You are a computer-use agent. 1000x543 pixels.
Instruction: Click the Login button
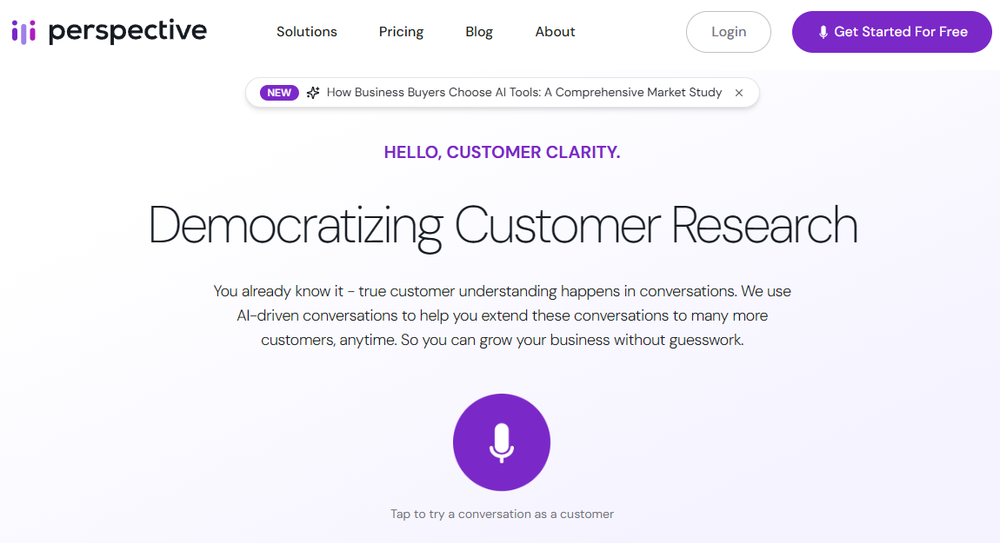728,32
